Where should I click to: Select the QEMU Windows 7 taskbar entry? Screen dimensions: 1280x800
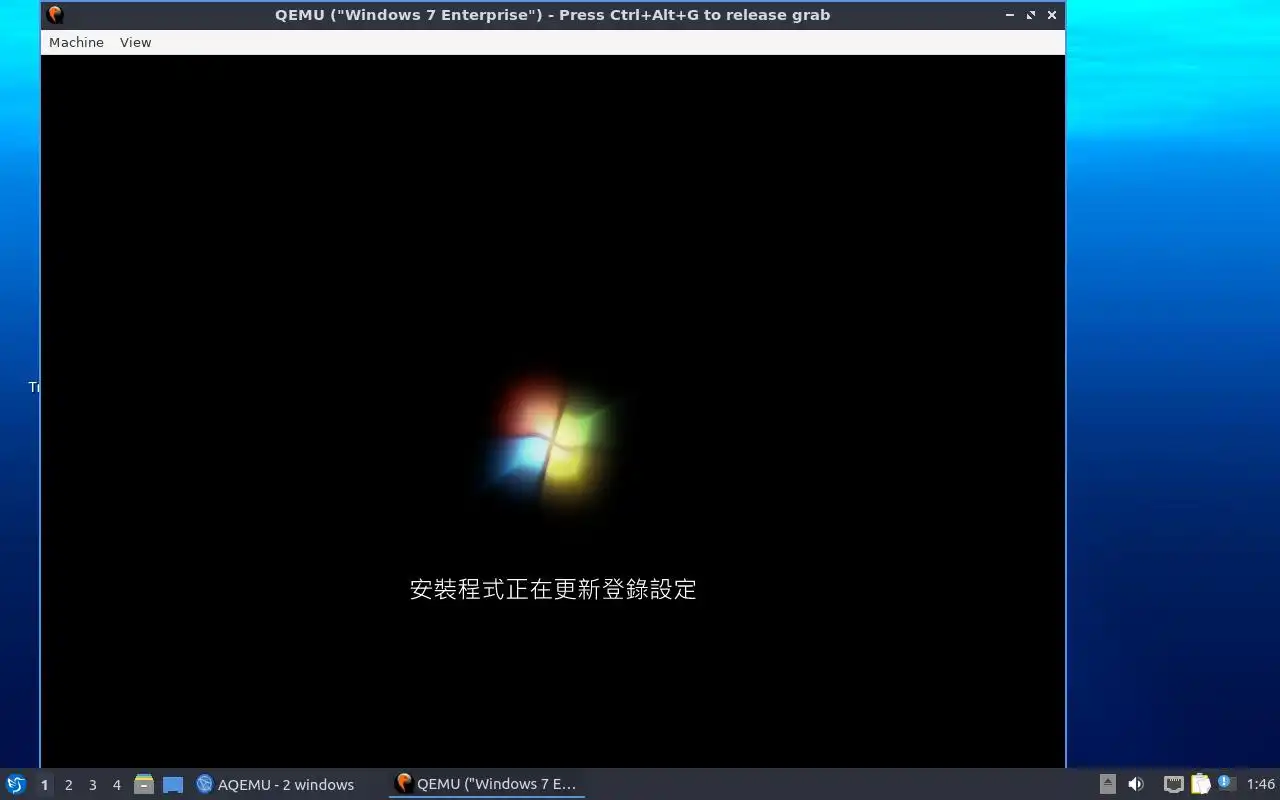click(x=486, y=784)
